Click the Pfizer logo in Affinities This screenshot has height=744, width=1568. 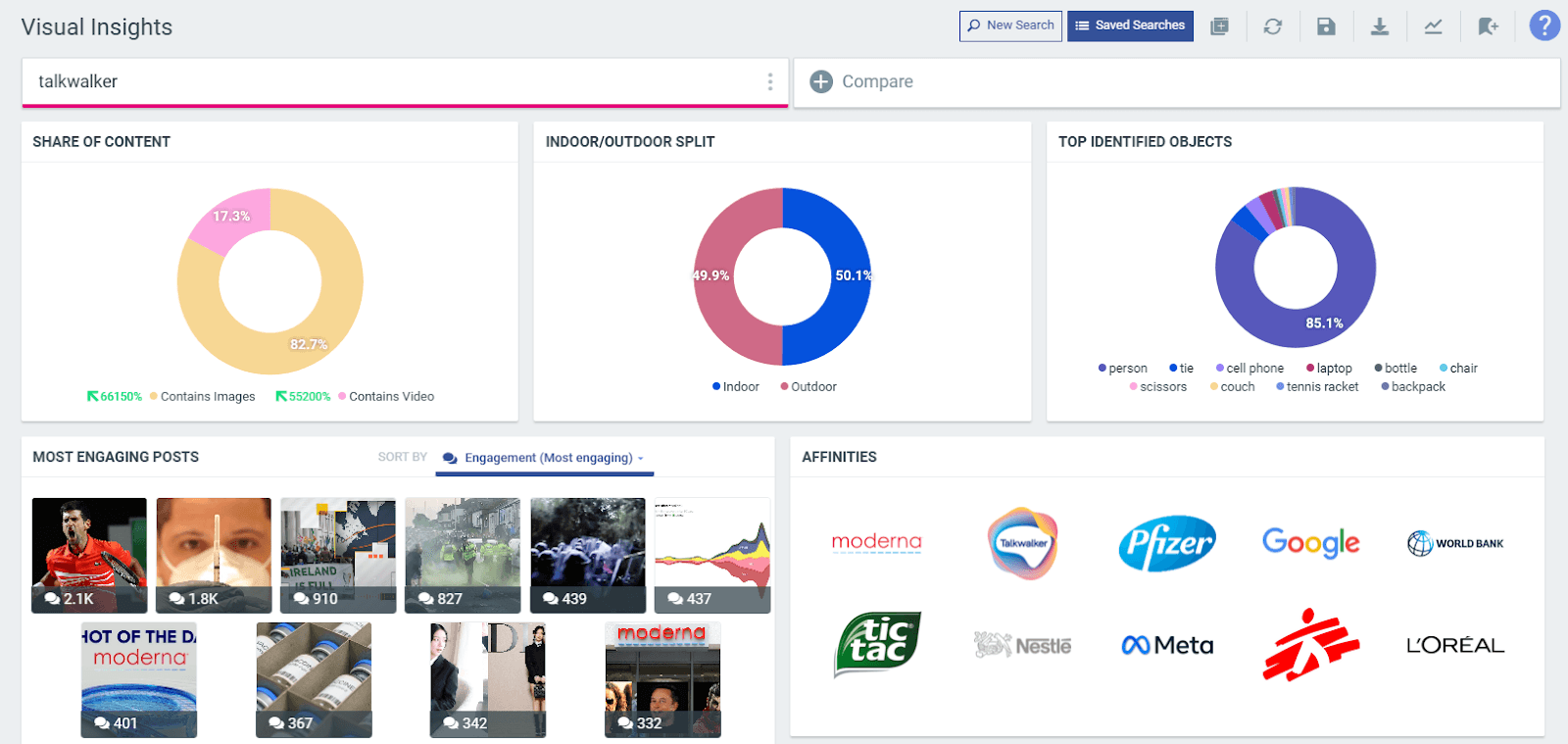coord(1166,543)
